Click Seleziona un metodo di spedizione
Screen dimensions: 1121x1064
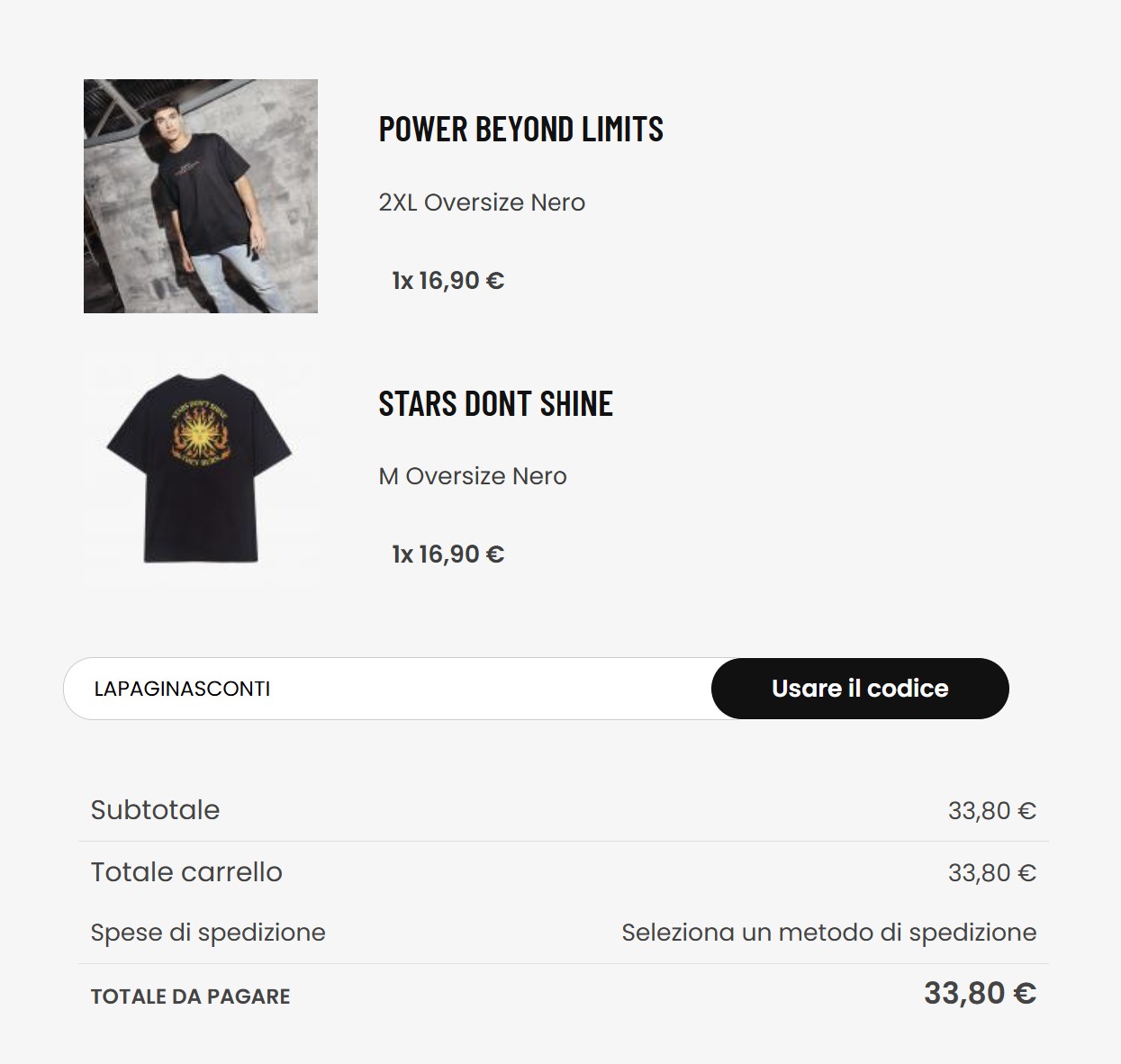(828, 933)
